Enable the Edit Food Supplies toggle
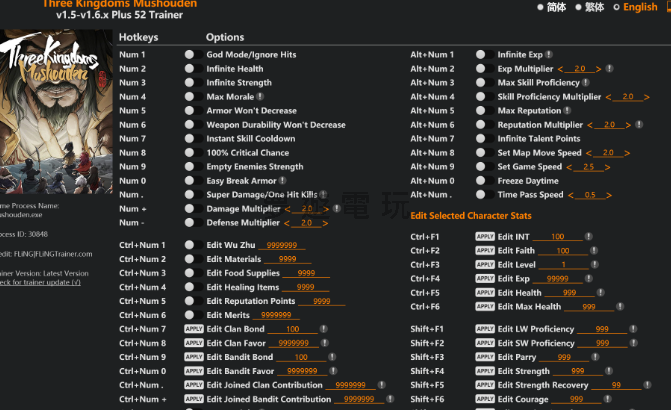 click(193, 273)
